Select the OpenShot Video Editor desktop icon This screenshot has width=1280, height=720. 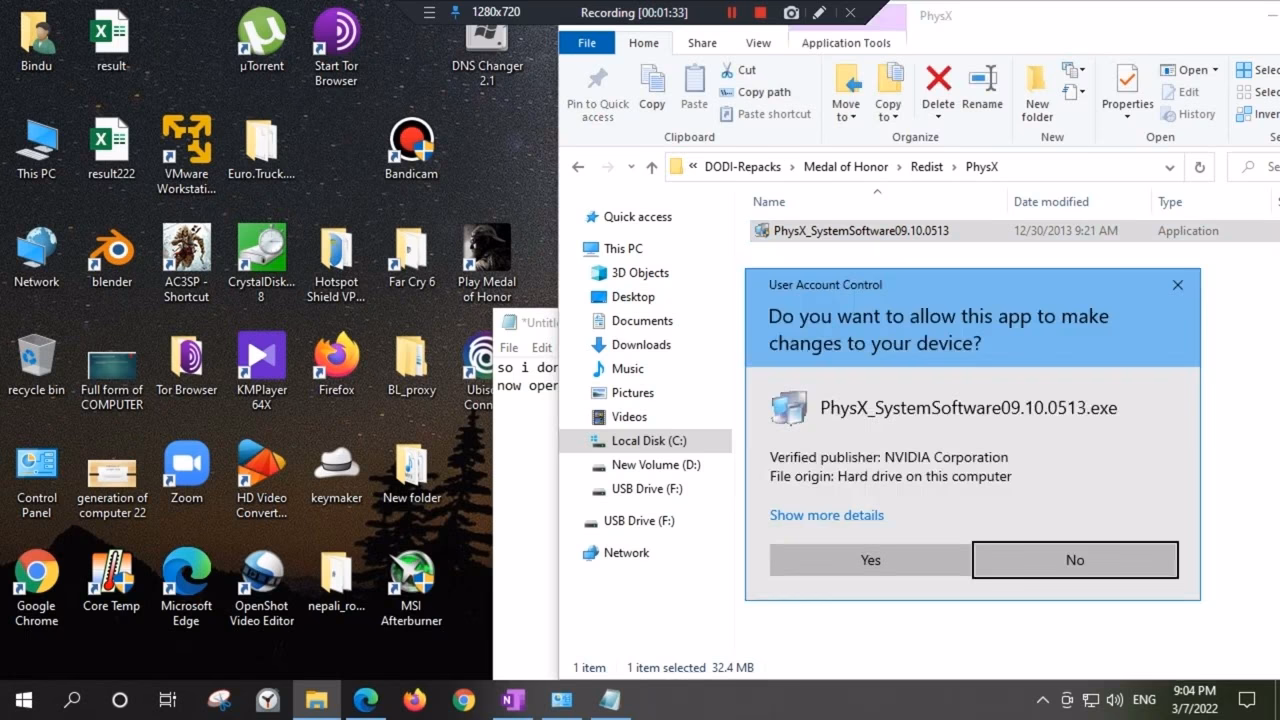click(262, 588)
